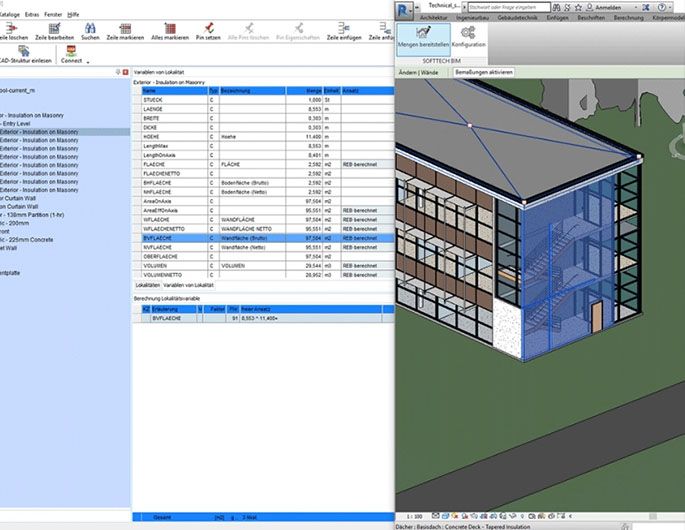Viewport: 685px width, 530px height.
Task: Open the Revit application menu button
Action: coord(405,6)
